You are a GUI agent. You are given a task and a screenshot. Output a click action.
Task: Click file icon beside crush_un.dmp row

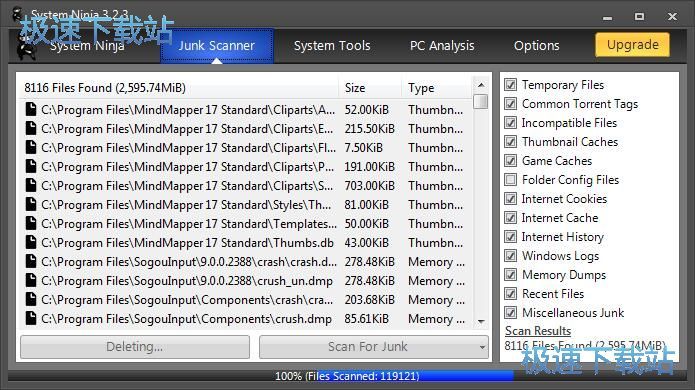tap(31, 281)
